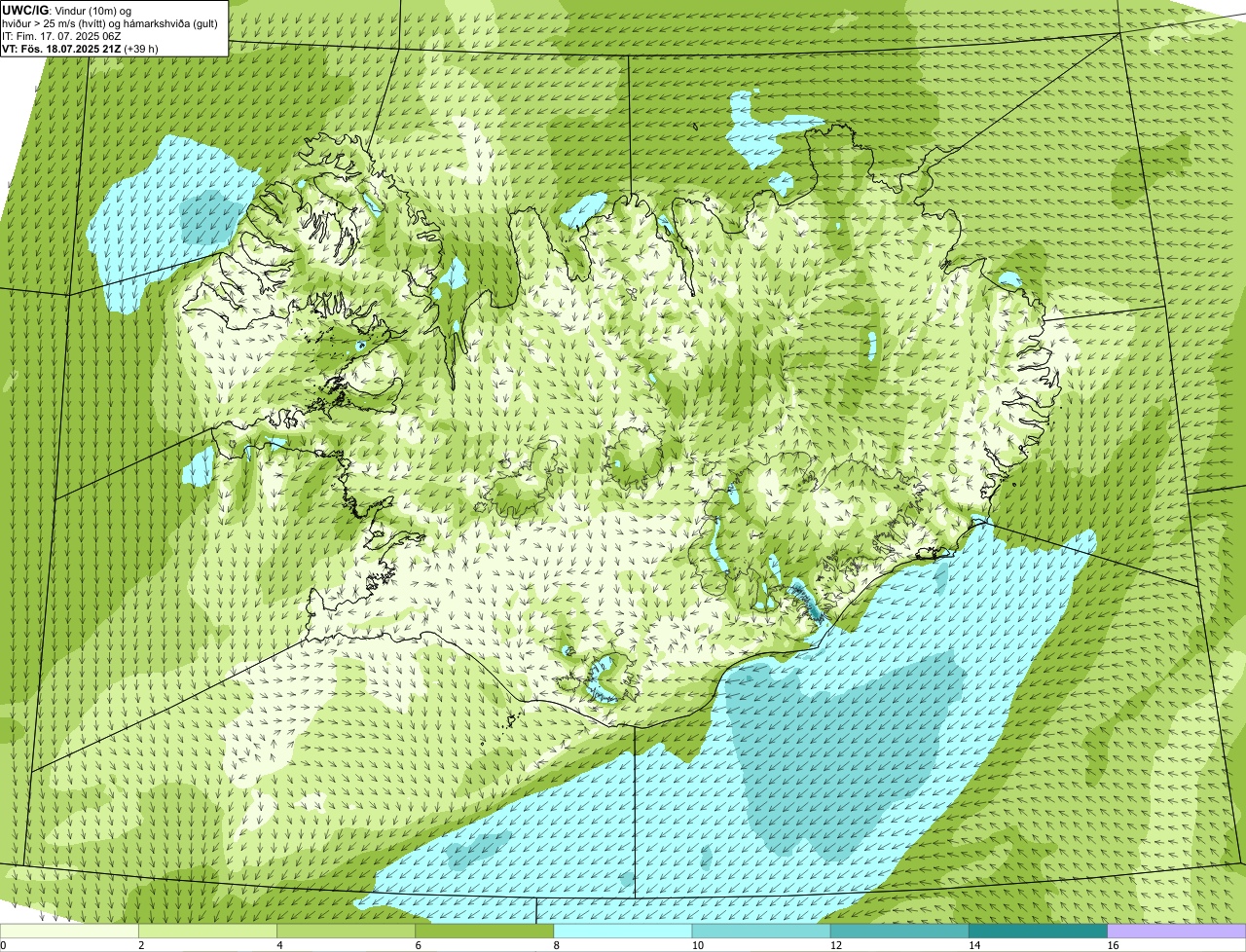The width and height of the screenshot is (1246, 952).
Task: Click the "0" label on the color scale
Action: (4, 945)
